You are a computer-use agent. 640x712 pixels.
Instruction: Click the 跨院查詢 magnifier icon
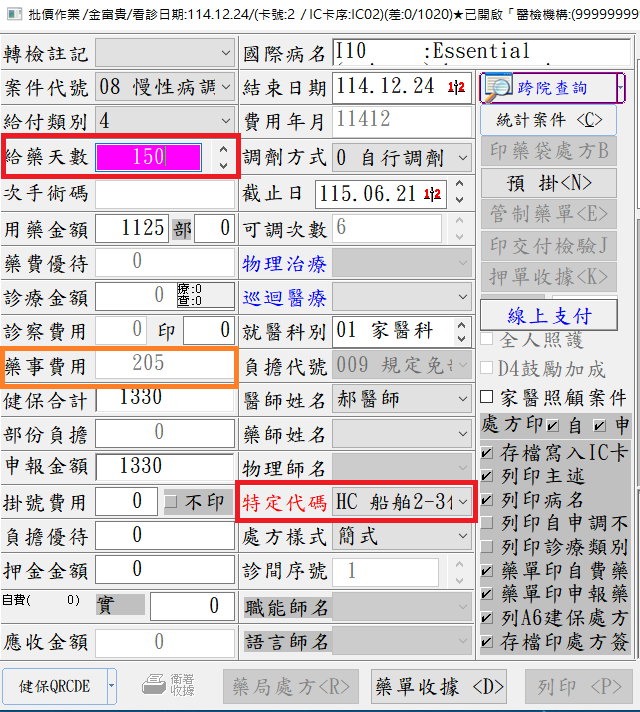(497, 88)
